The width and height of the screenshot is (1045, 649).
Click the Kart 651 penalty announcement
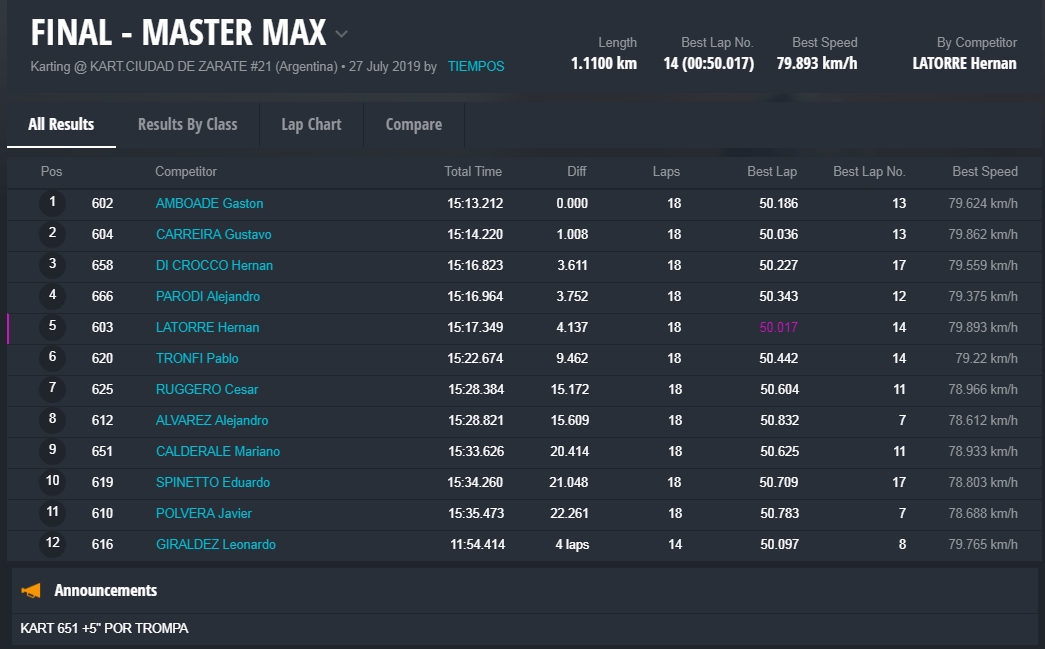[x=104, y=628]
